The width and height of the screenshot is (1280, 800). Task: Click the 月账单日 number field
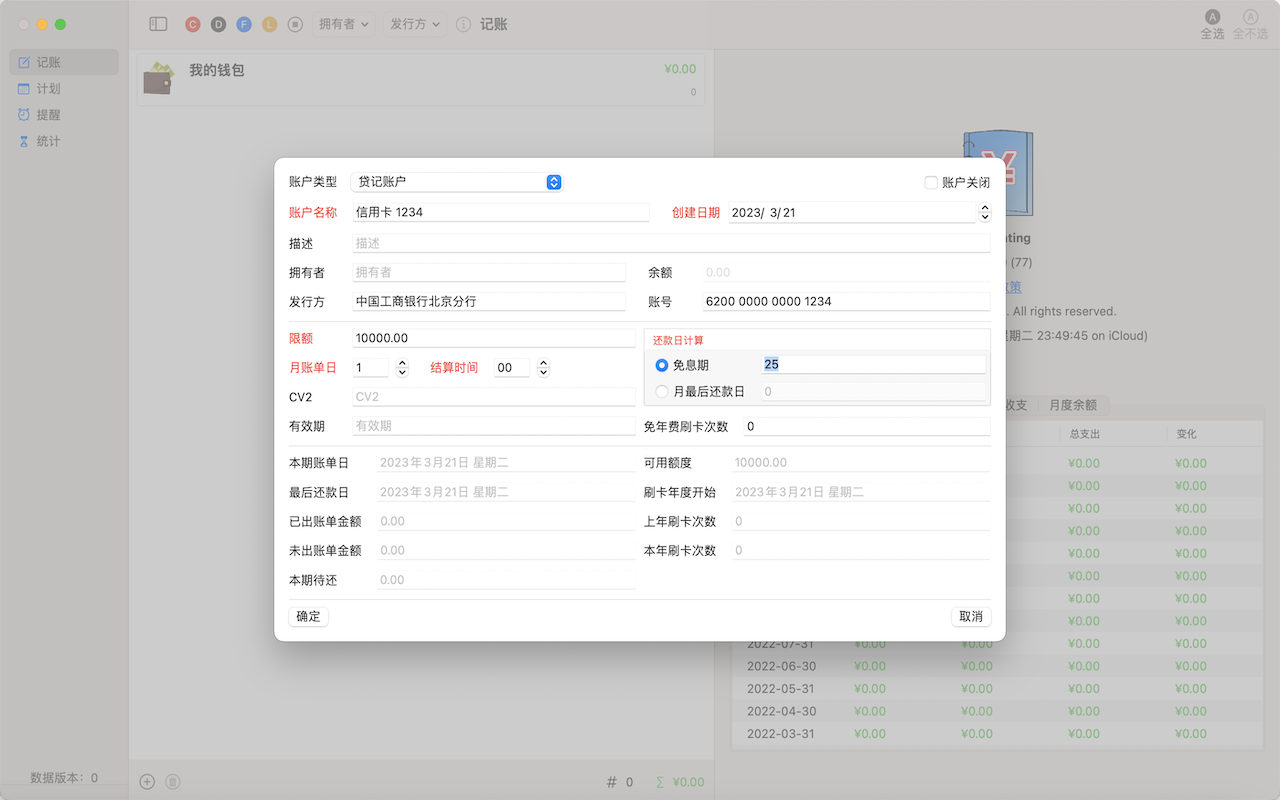pyautogui.click(x=370, y=367)
